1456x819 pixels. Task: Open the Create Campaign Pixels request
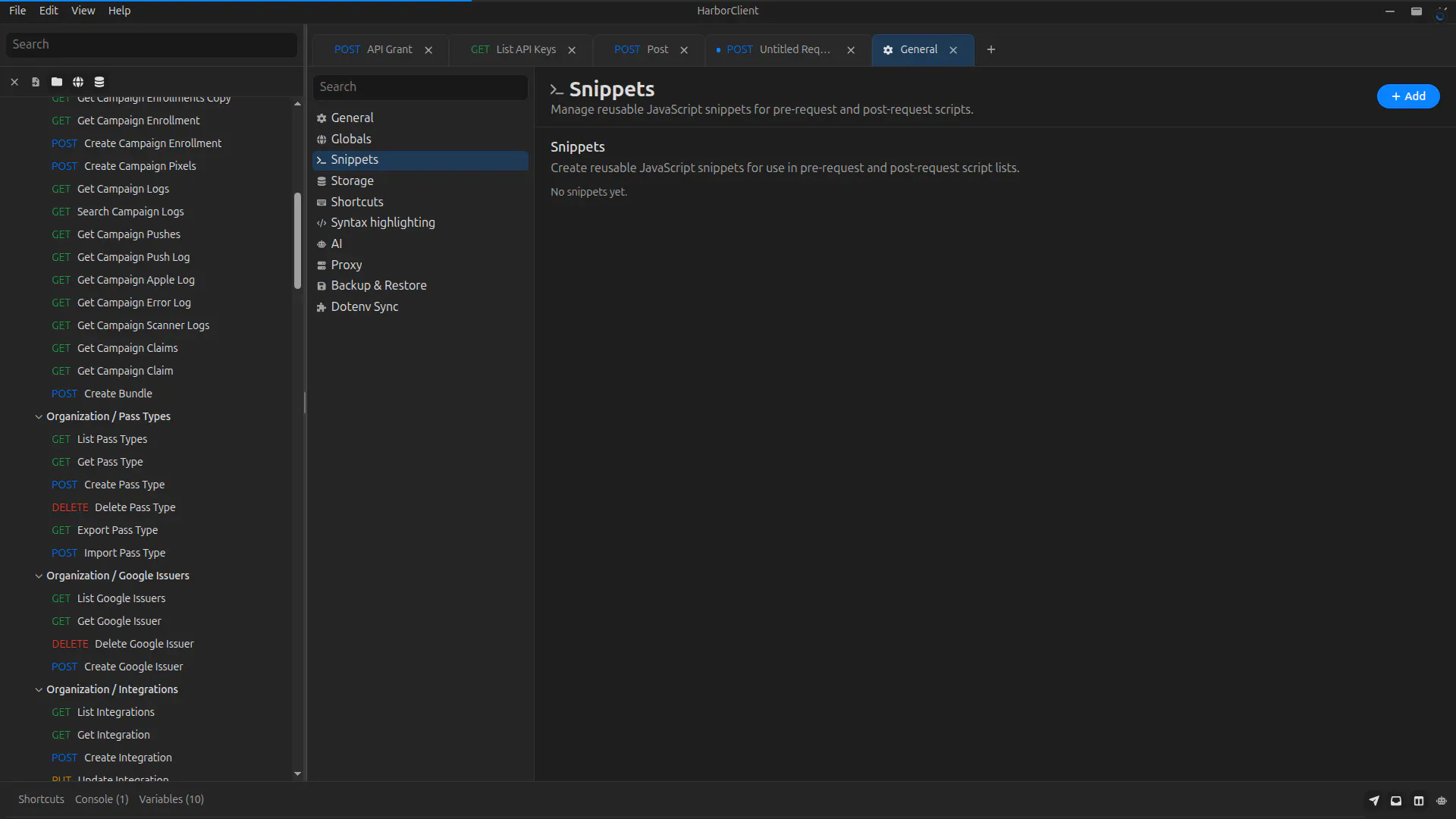click(x=124, y=166)
